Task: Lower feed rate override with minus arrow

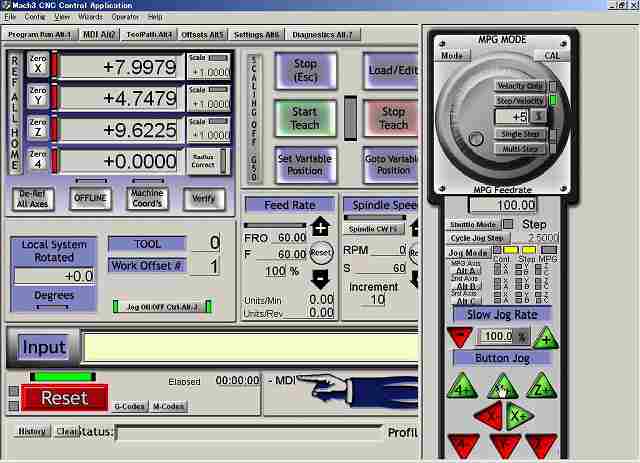Action: [x=321, y=279]
